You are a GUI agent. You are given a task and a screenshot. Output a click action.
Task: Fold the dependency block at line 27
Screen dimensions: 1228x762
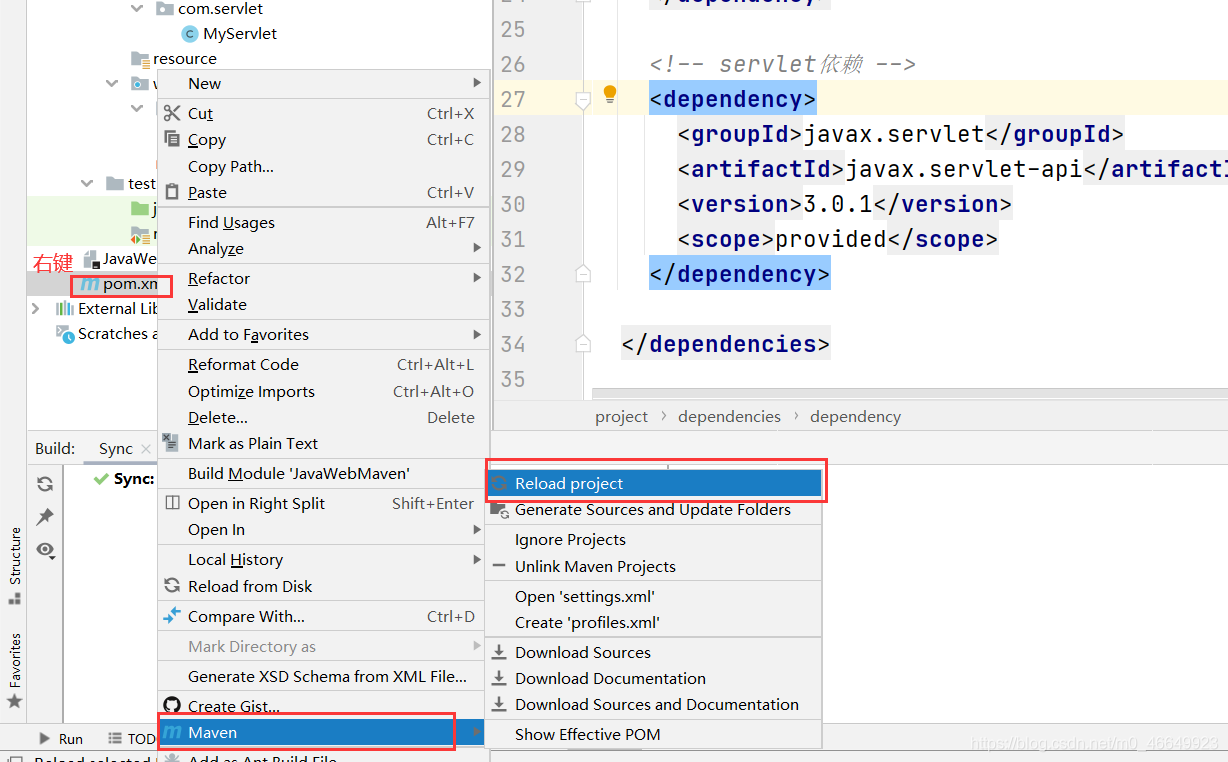[583, 100]
